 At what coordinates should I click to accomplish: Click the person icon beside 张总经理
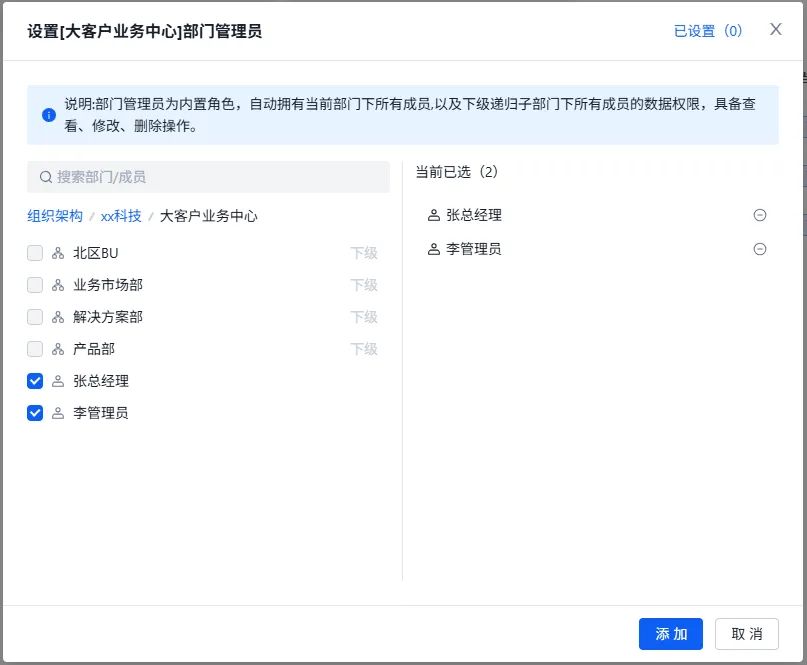(x=57, y=381)
